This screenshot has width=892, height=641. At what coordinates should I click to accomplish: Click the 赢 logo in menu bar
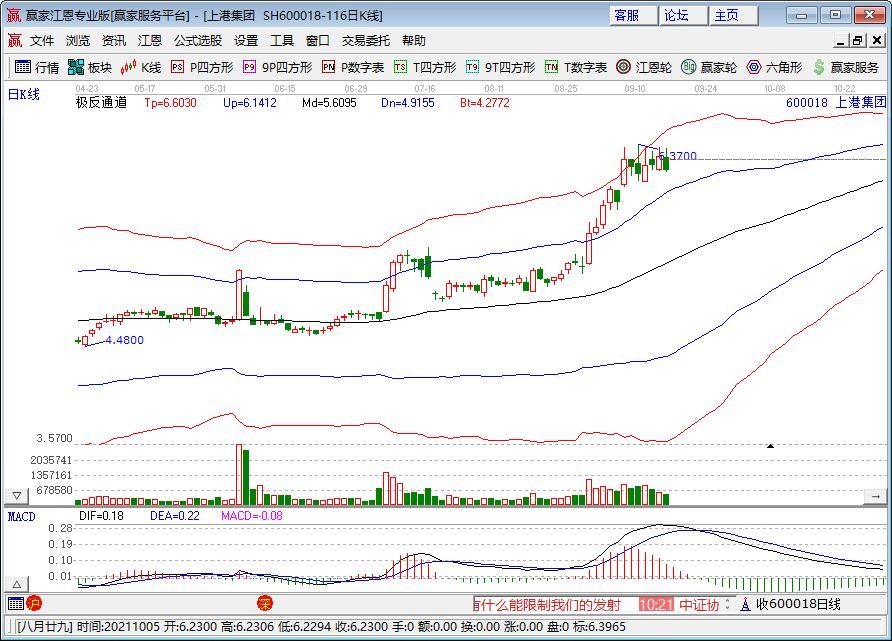pos(15,40)
